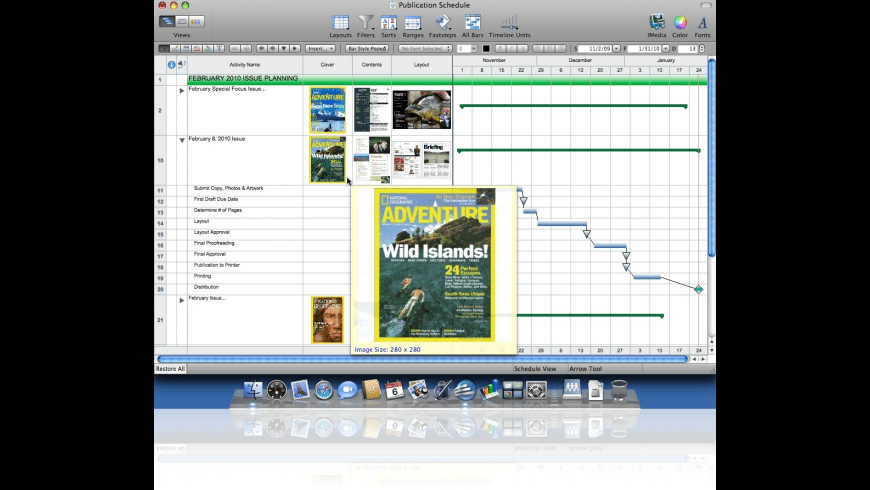Collapse the February 8, 2010 Issue row

pos(181,140)
